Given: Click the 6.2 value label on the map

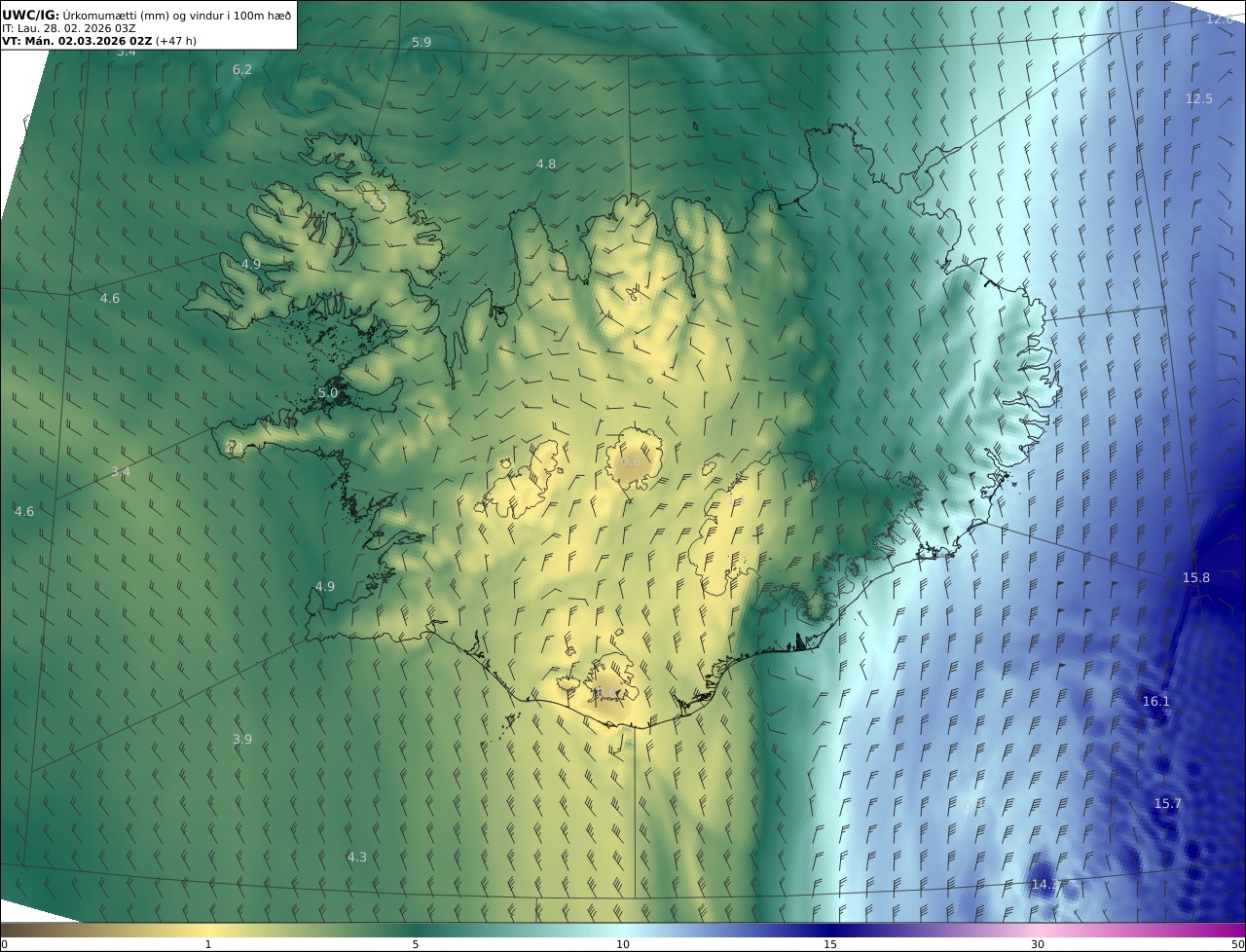Looking at the screenshot, I should tap(242, 69).
